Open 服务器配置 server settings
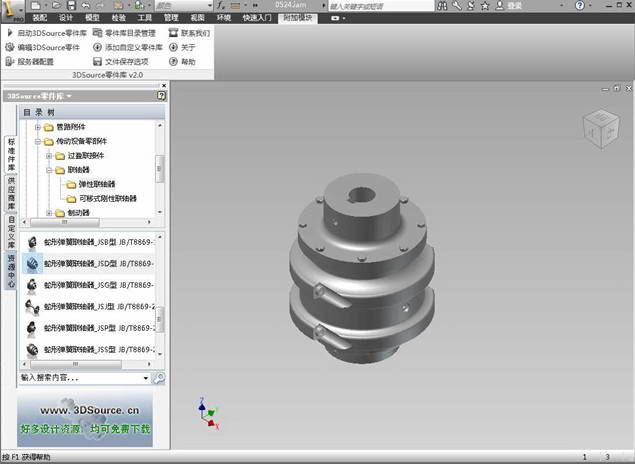635x464 pixels. click(30, 62)
